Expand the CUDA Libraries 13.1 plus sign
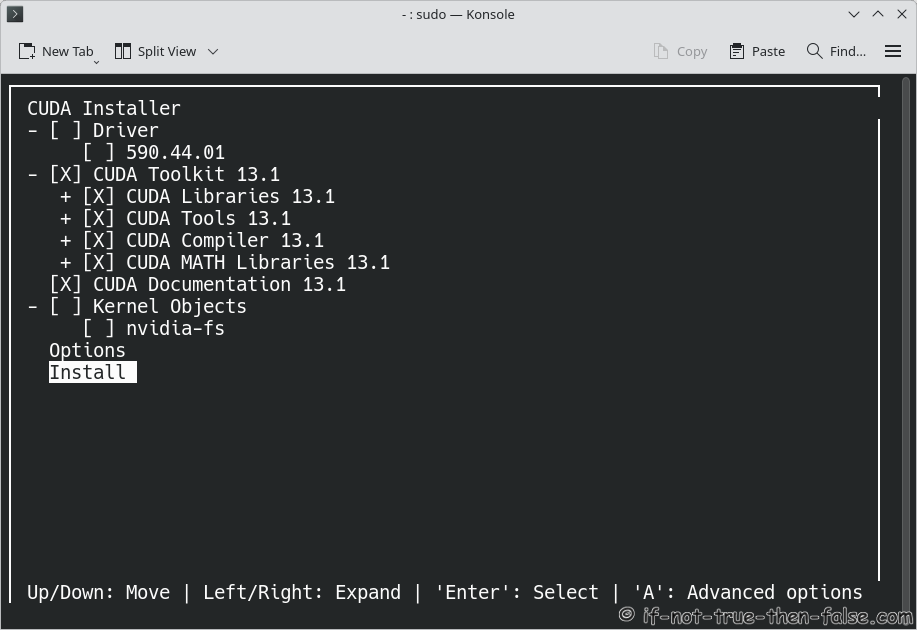This screenshot has width=917, height=630. [x=66, y=197]
